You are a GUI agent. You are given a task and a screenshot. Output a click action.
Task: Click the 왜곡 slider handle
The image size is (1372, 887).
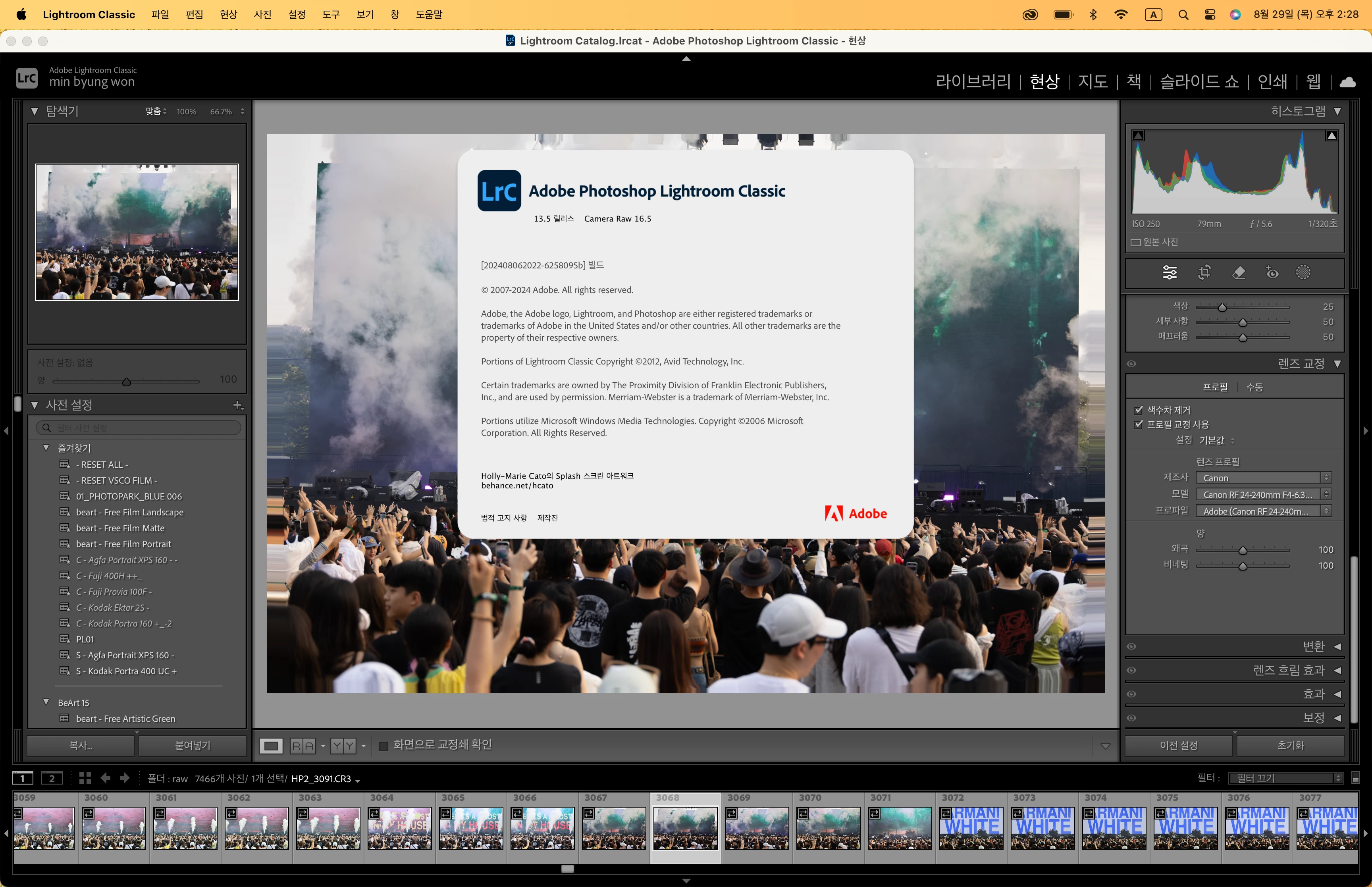[1243, 550]
